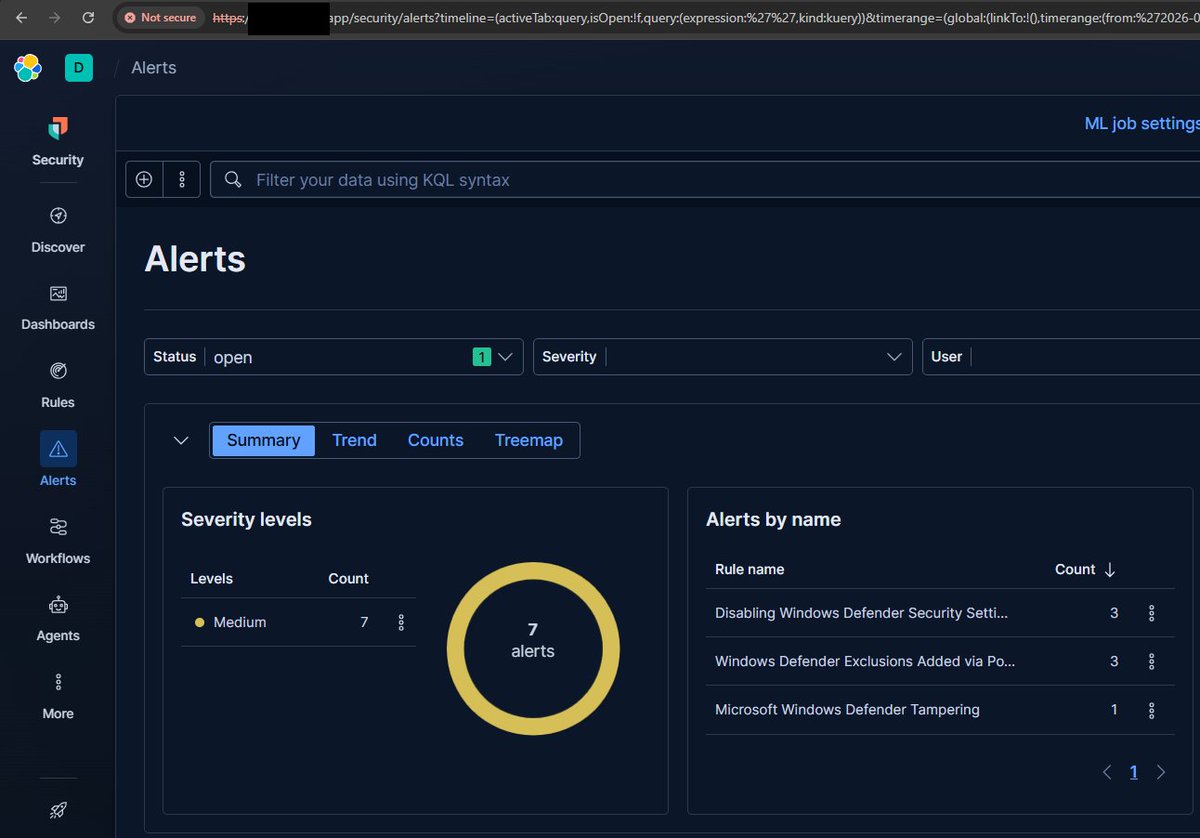Go to the next page arrow in Alerts by name
Viewport: 1200px width, 838px height.
coord(1161,772)
